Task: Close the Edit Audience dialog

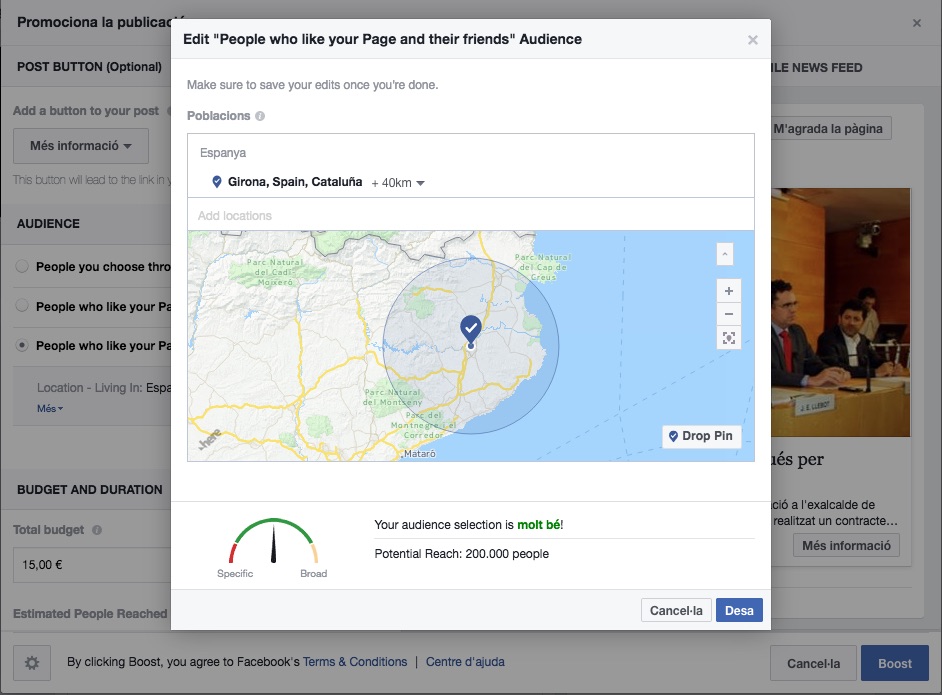Action: point(752,40)
